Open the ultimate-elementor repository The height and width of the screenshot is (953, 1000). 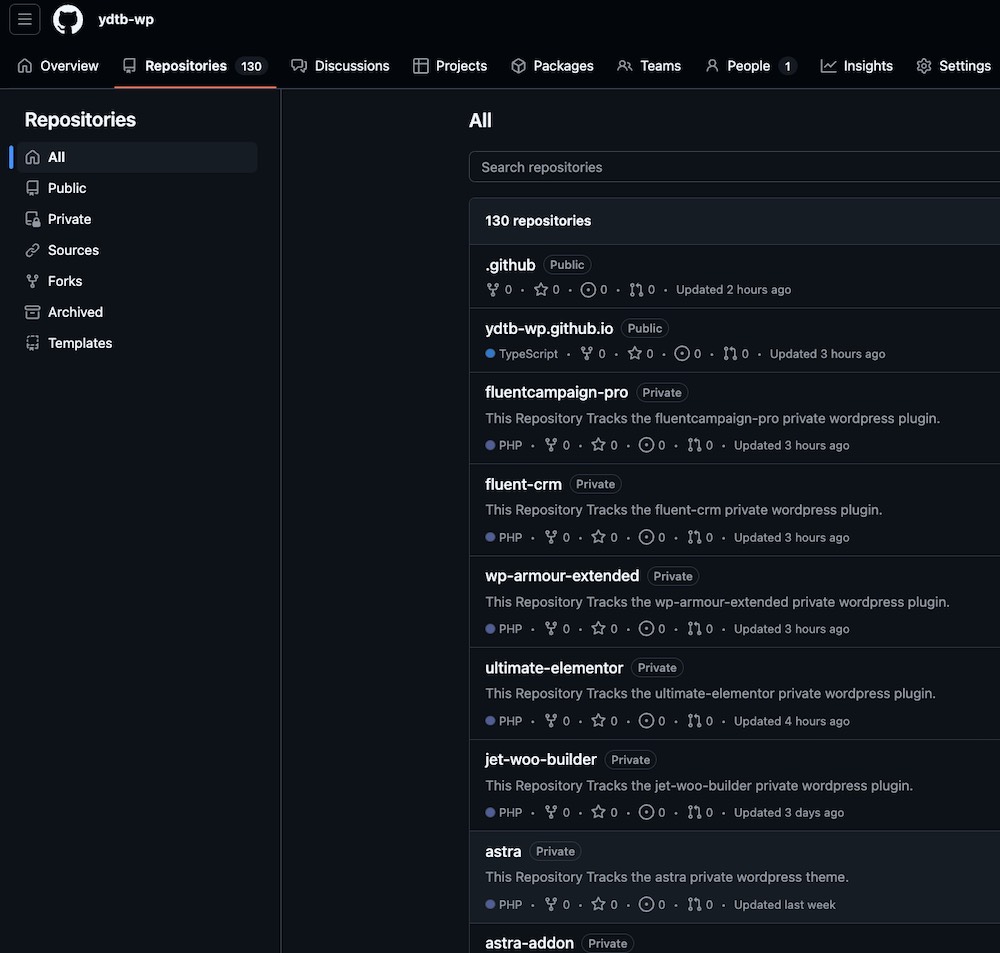click(554, 668)
